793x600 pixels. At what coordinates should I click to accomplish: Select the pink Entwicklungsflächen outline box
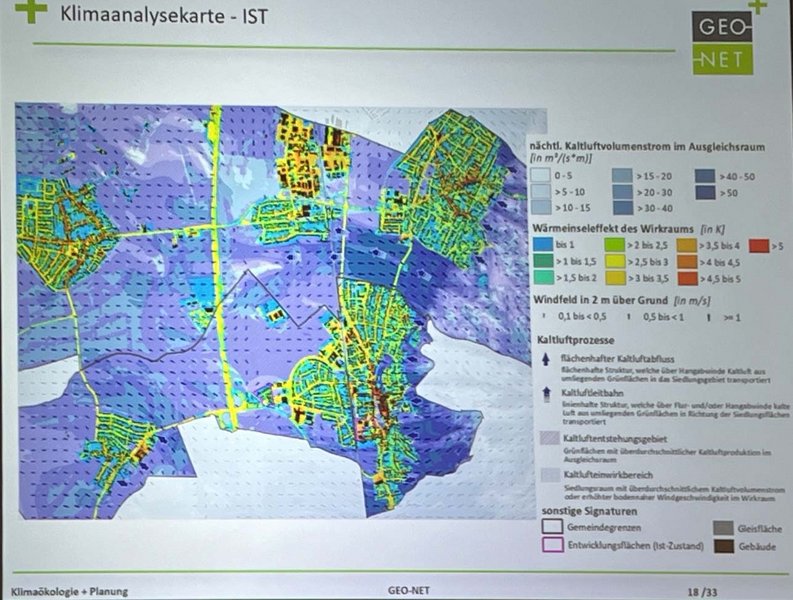coord(553,544)
